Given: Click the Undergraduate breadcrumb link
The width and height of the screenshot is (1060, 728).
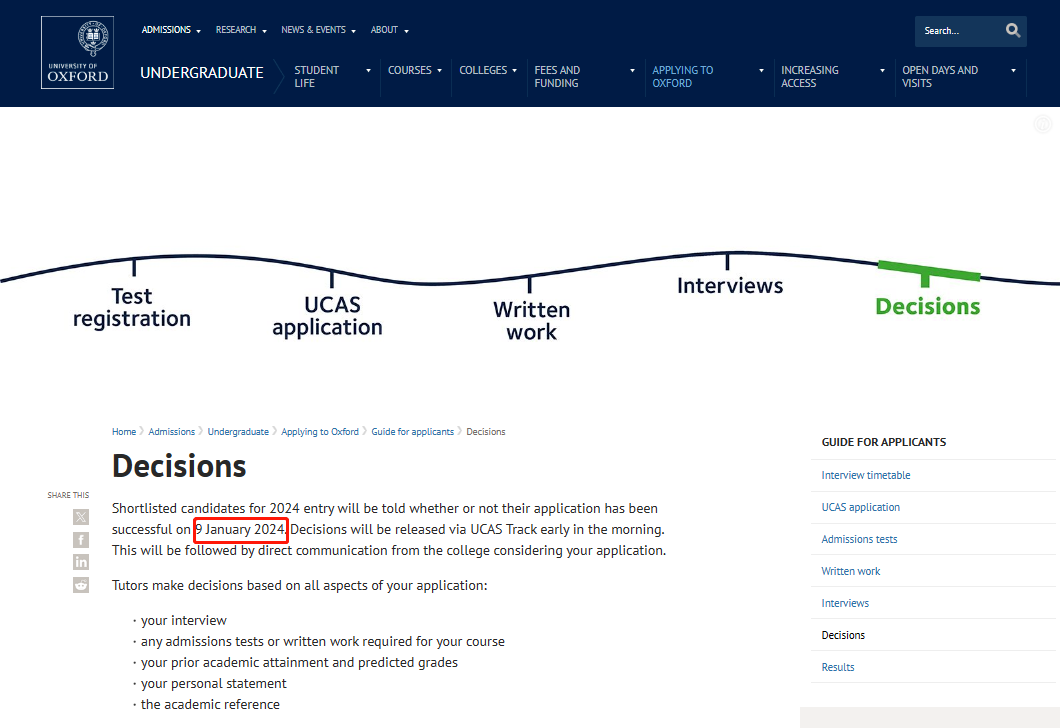Looking at the screenshot, I should pyautogui.click(x=238, y=431).
